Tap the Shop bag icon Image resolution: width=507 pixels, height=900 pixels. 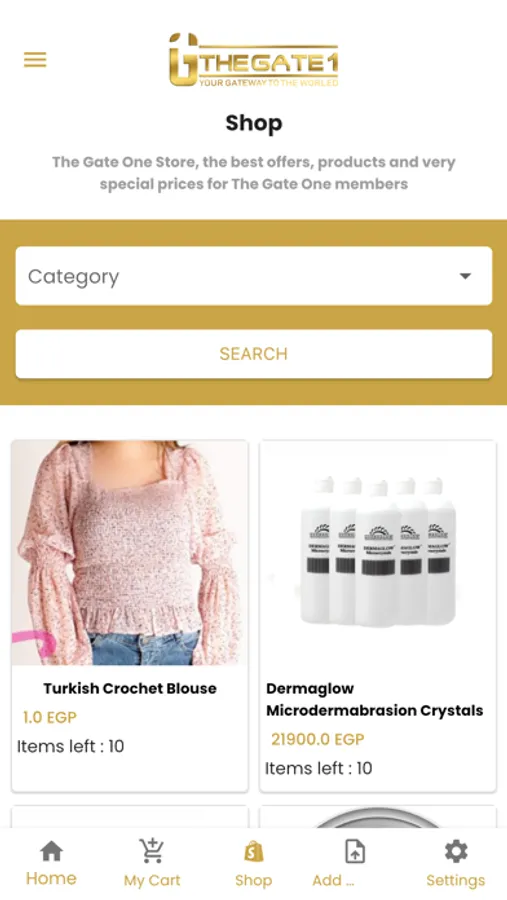(253, 851)
